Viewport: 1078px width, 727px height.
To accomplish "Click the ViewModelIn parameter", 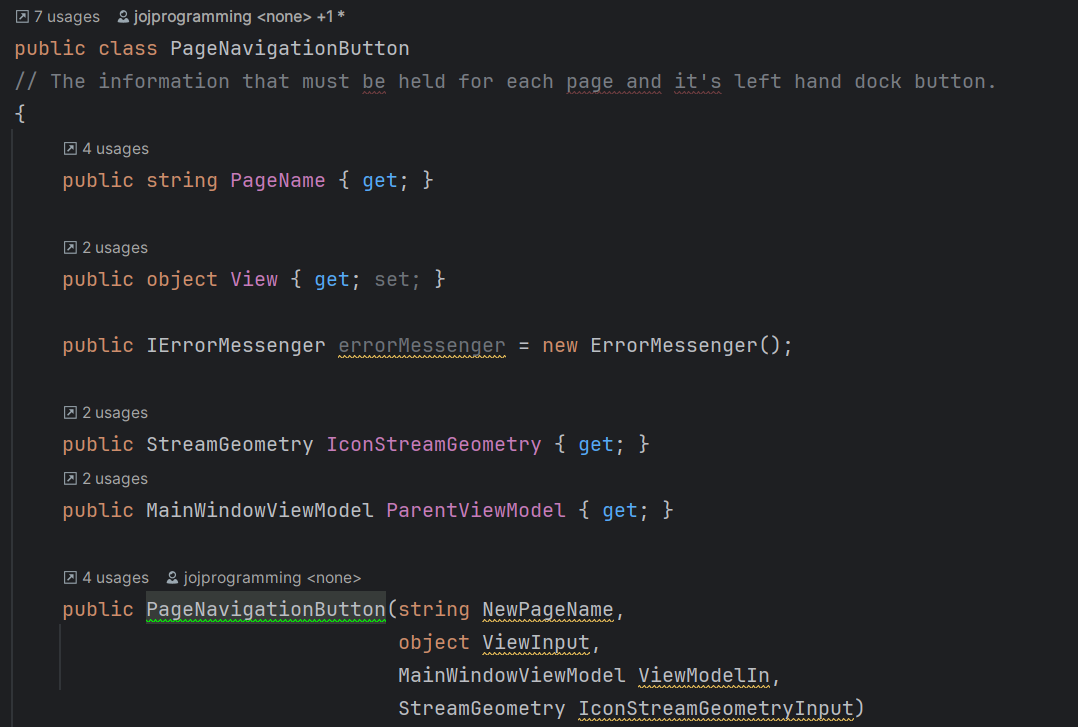I will pyautogui.click(x=703, y=676).
